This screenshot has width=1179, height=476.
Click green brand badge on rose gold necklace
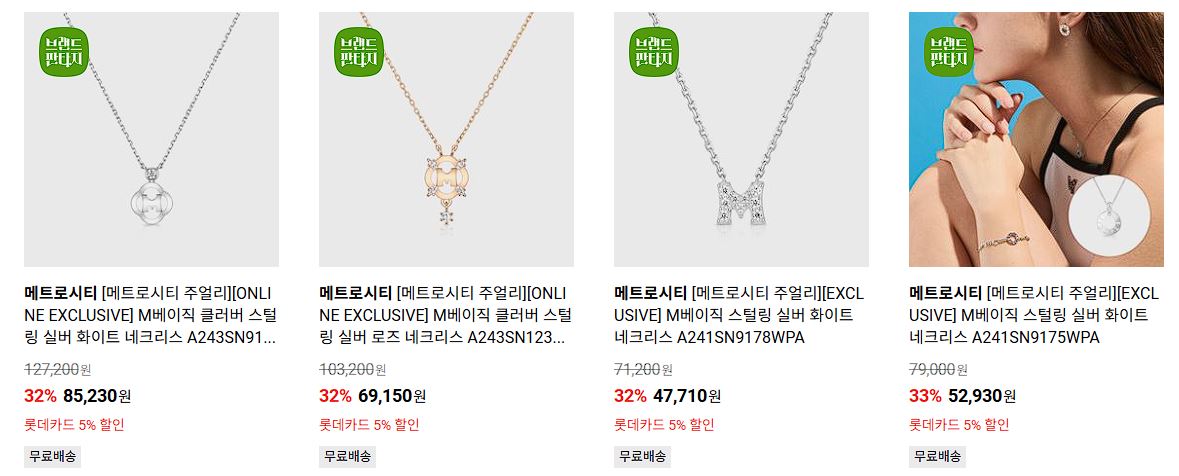click(359, 51)
